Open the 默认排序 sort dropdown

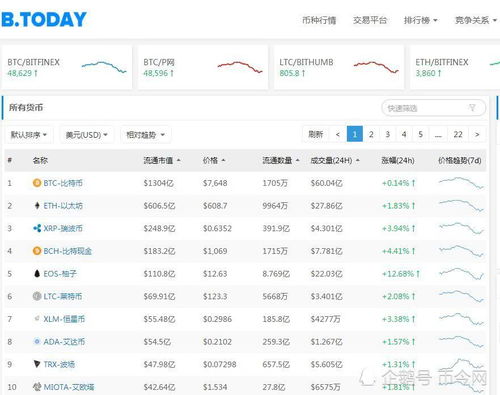tap(29, 135)
